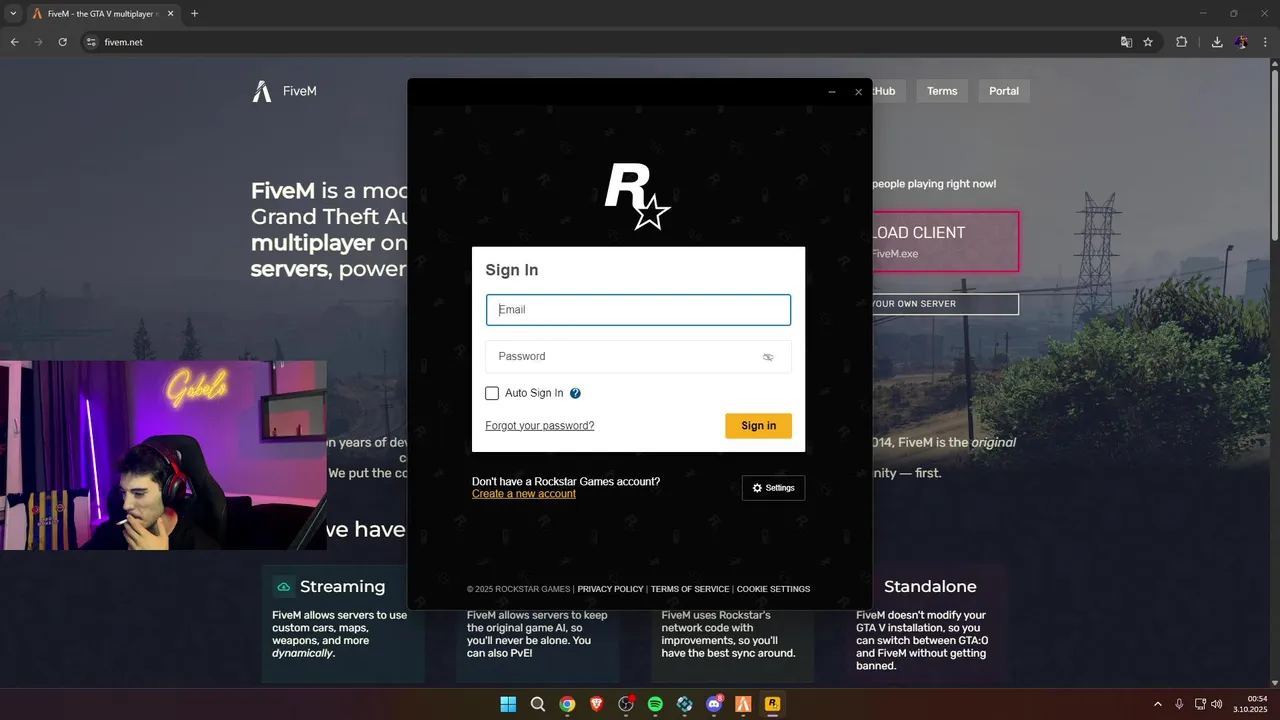This screenshot has height=720, width=1280.
Task: Click the Streaming feature card heading
Action: tap(342, 587)
